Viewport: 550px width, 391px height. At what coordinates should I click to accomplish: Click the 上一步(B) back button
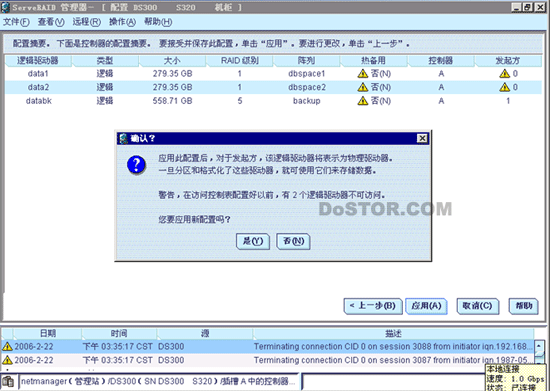373,306
